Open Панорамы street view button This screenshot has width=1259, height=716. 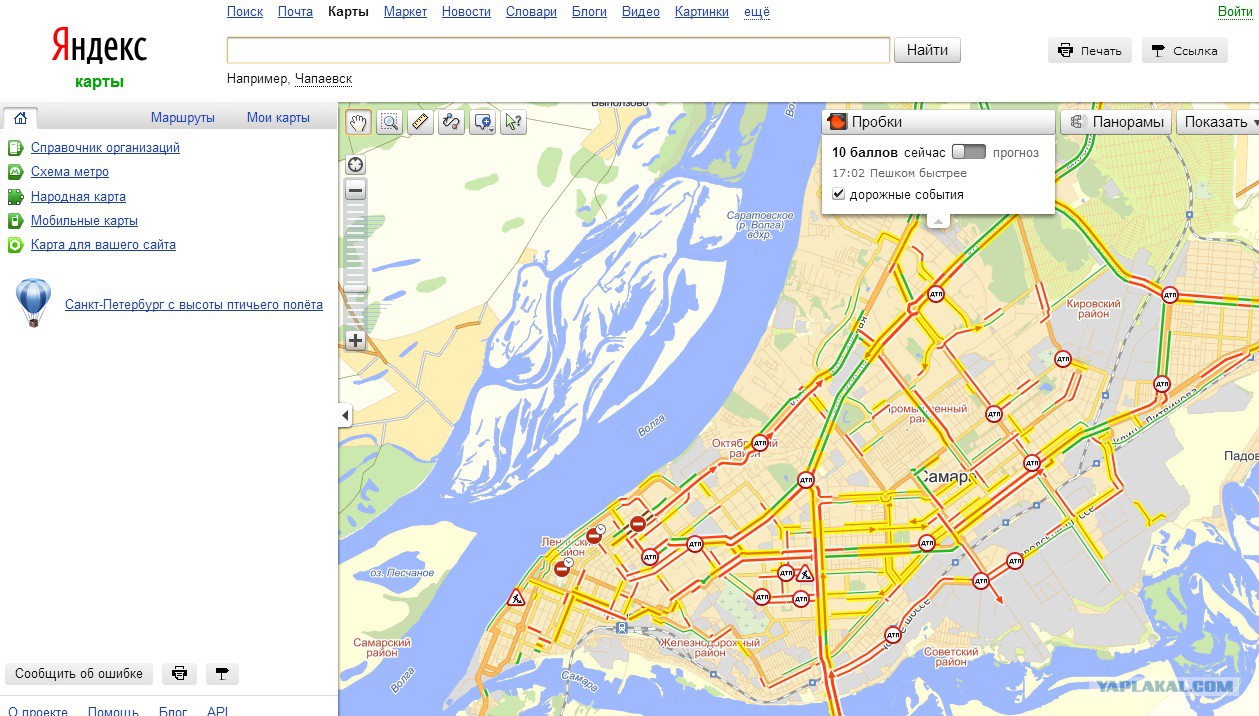tap(1117, 122)
